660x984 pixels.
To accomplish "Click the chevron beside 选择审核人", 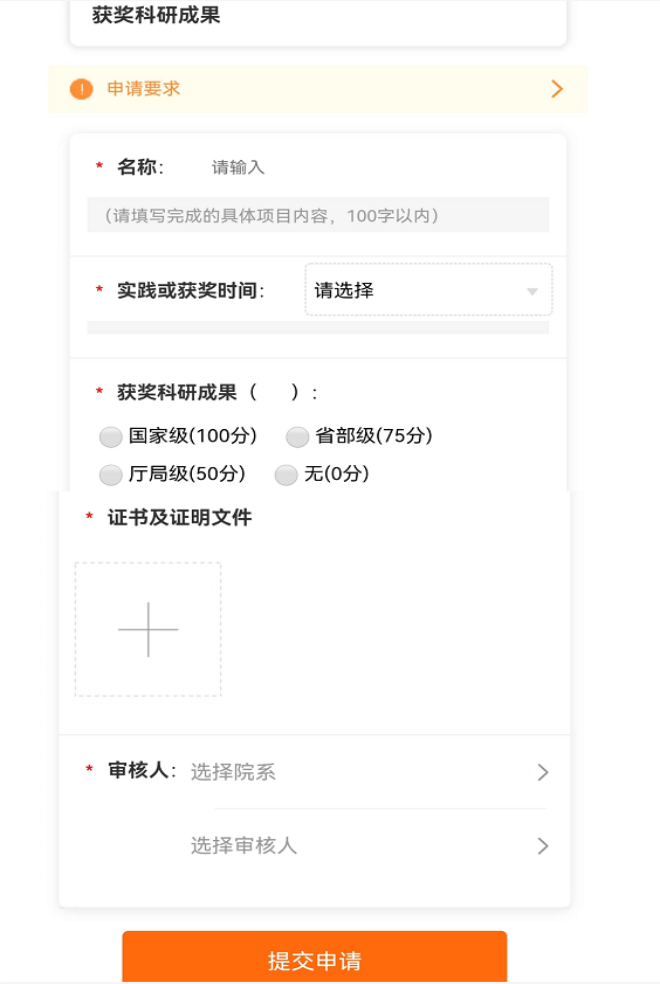I will pos(543,846).
